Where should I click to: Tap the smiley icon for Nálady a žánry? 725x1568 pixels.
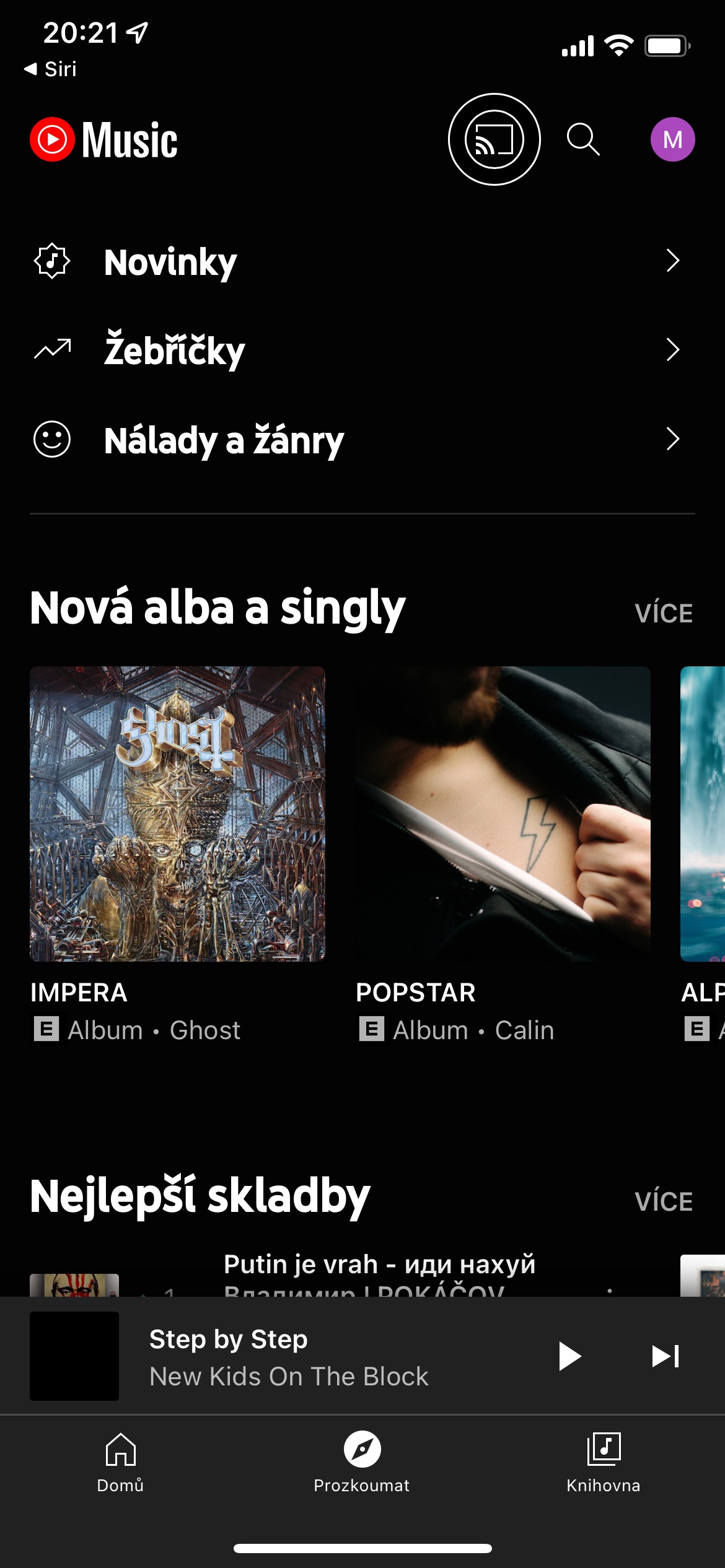(52, 439)
